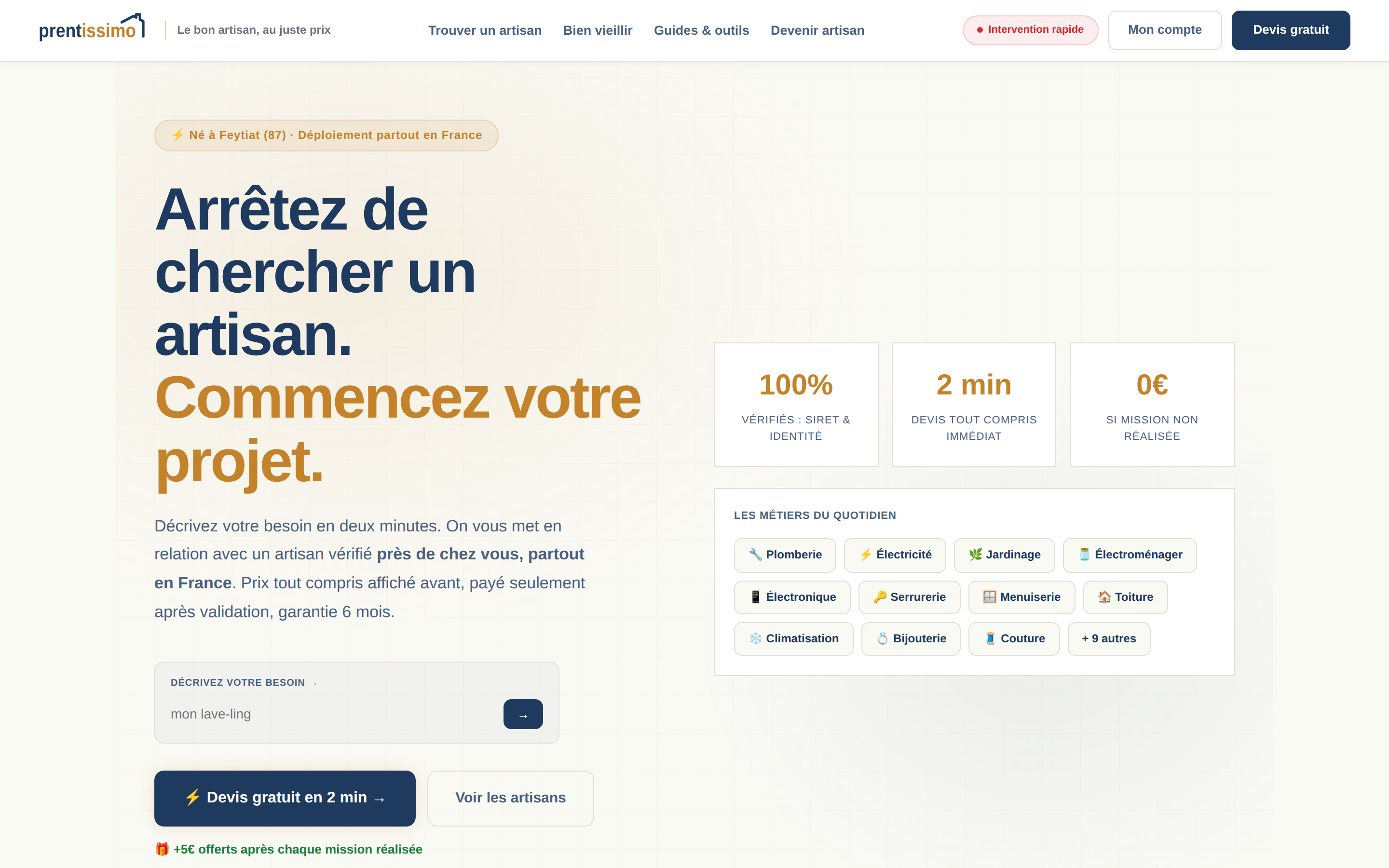Click 'Voir les artisans' button
Image resolution: width=1389 pixels, height=868 pixels.
coord(510,798)
